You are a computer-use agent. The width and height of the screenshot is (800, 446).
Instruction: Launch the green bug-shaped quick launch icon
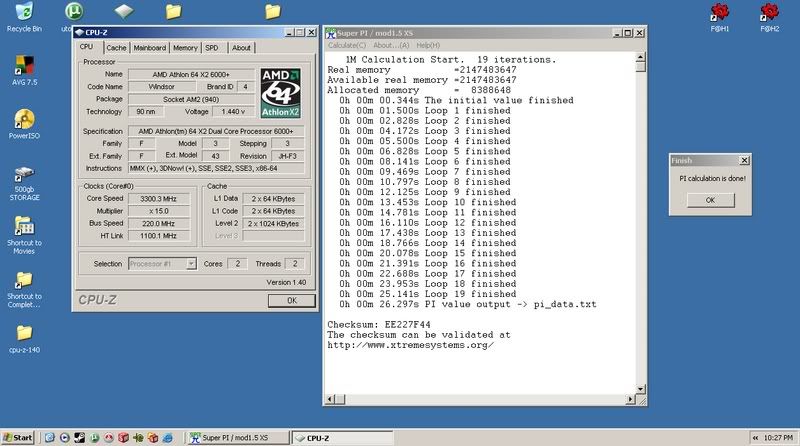pos(138,437)
